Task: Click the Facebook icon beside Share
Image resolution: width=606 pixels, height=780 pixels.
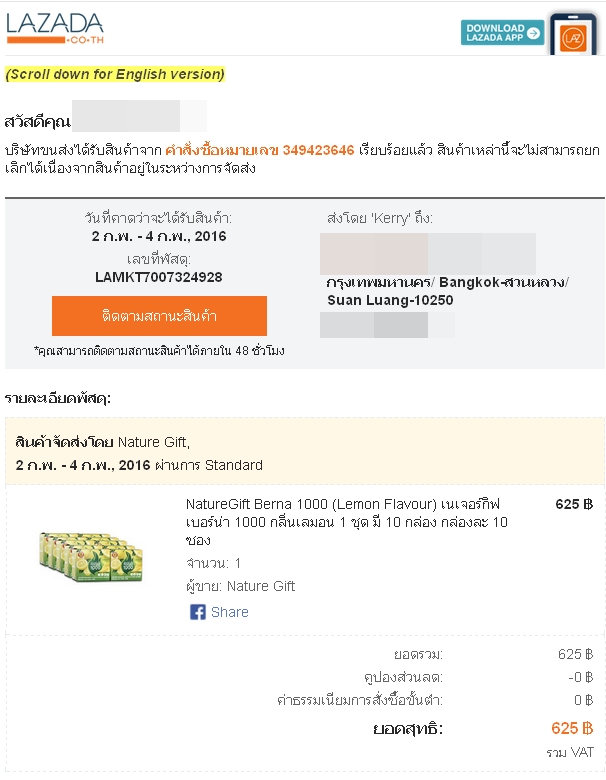Action: click(x=197, y=612)
